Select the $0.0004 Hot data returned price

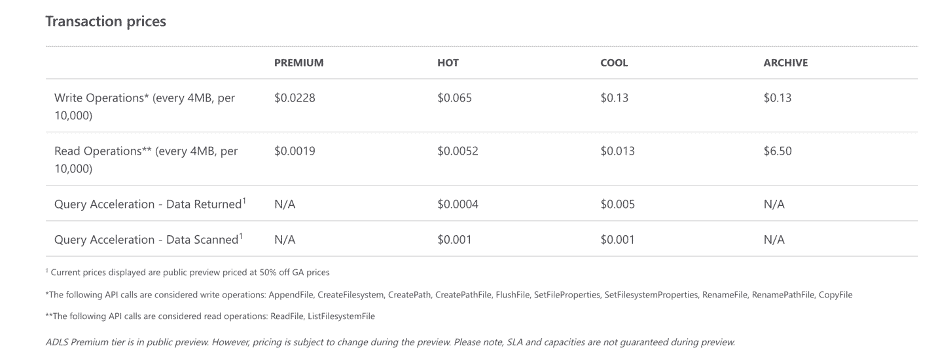457,204
